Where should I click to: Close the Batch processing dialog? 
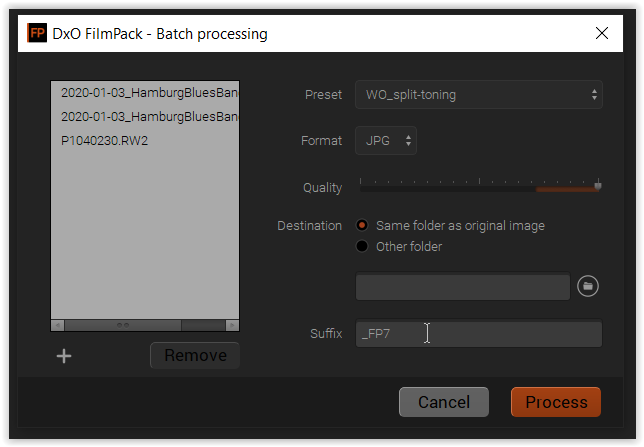[602, 33]
